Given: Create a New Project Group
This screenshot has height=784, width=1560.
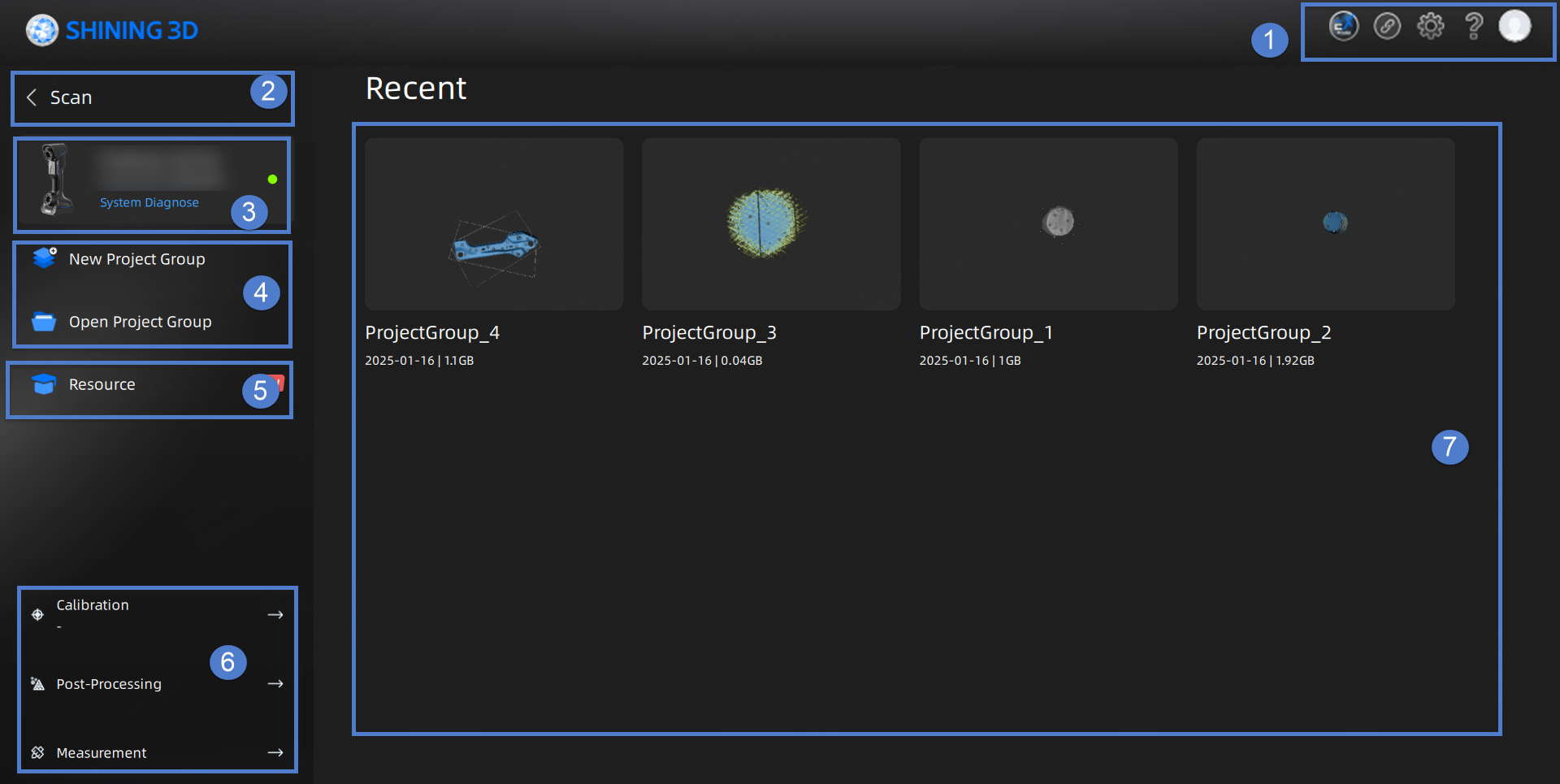Looking at the screenshot, I should [136, 259].
